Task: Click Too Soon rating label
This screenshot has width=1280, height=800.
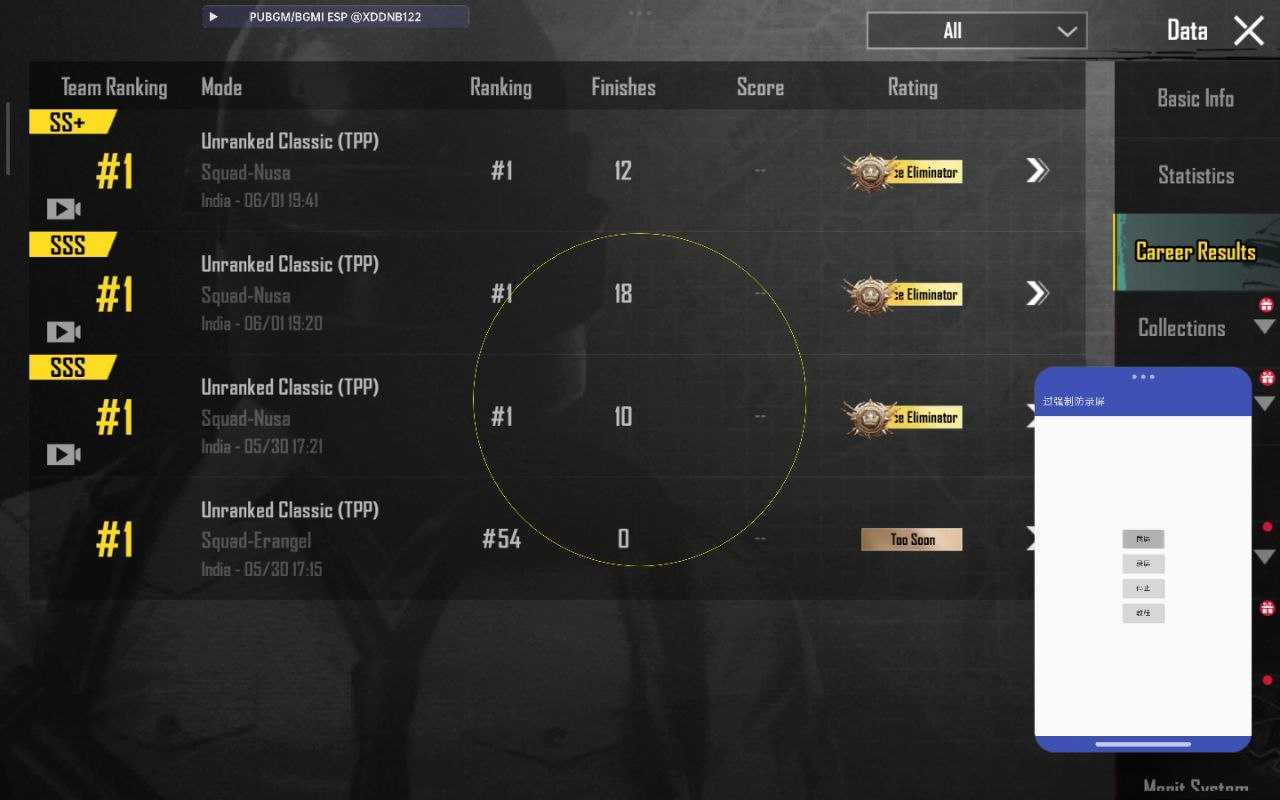Action: (x=912, y=540)
